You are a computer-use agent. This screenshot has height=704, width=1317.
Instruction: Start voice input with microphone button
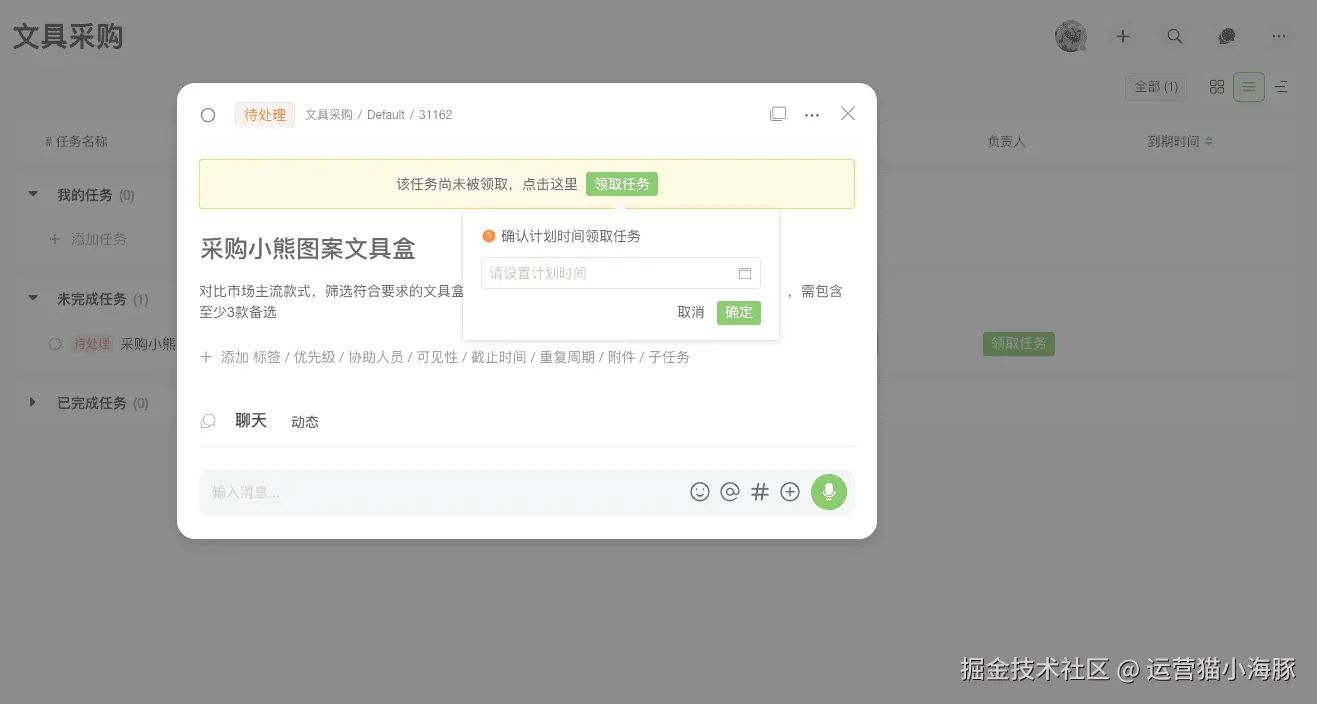(829, 492)
